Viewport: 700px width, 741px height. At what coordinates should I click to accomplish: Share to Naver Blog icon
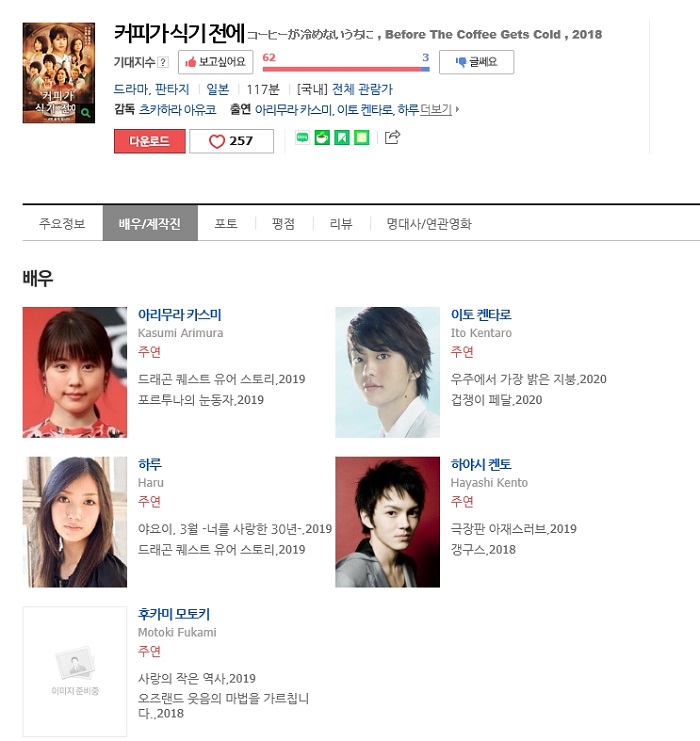[302, 138]
